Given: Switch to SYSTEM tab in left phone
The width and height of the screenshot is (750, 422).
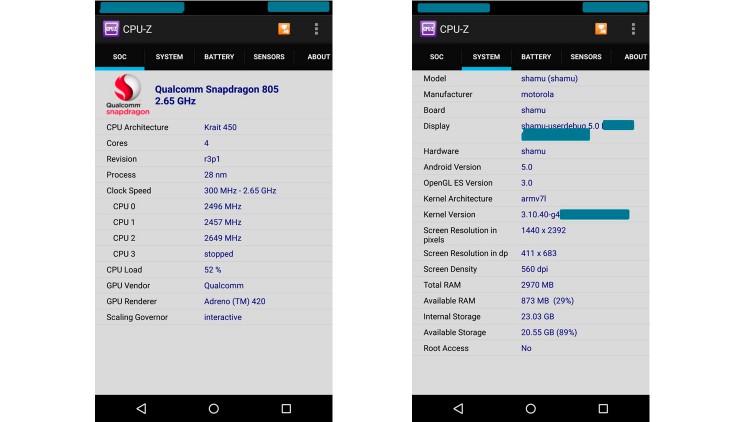Looking at the screenshot, I should [x=169, y=56].
